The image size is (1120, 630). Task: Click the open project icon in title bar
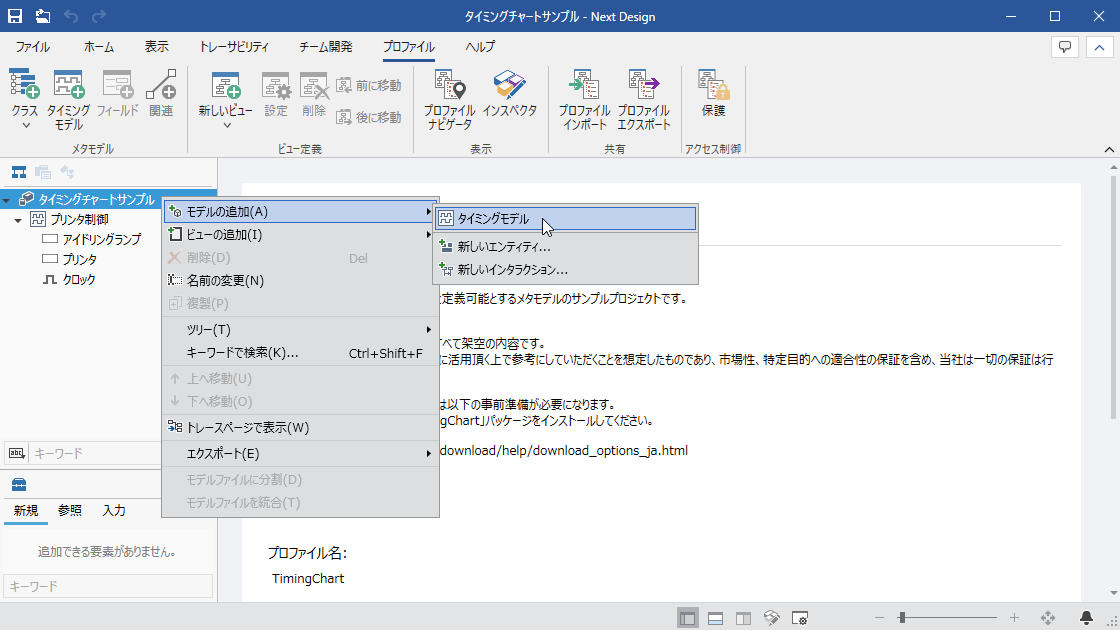tap(43, 16)
